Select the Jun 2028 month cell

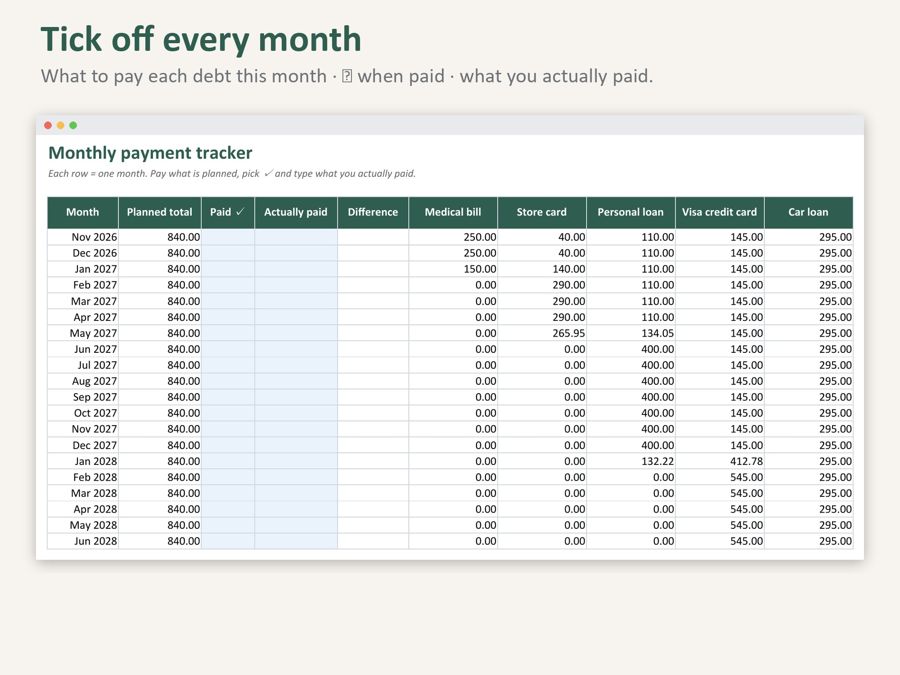83,541
